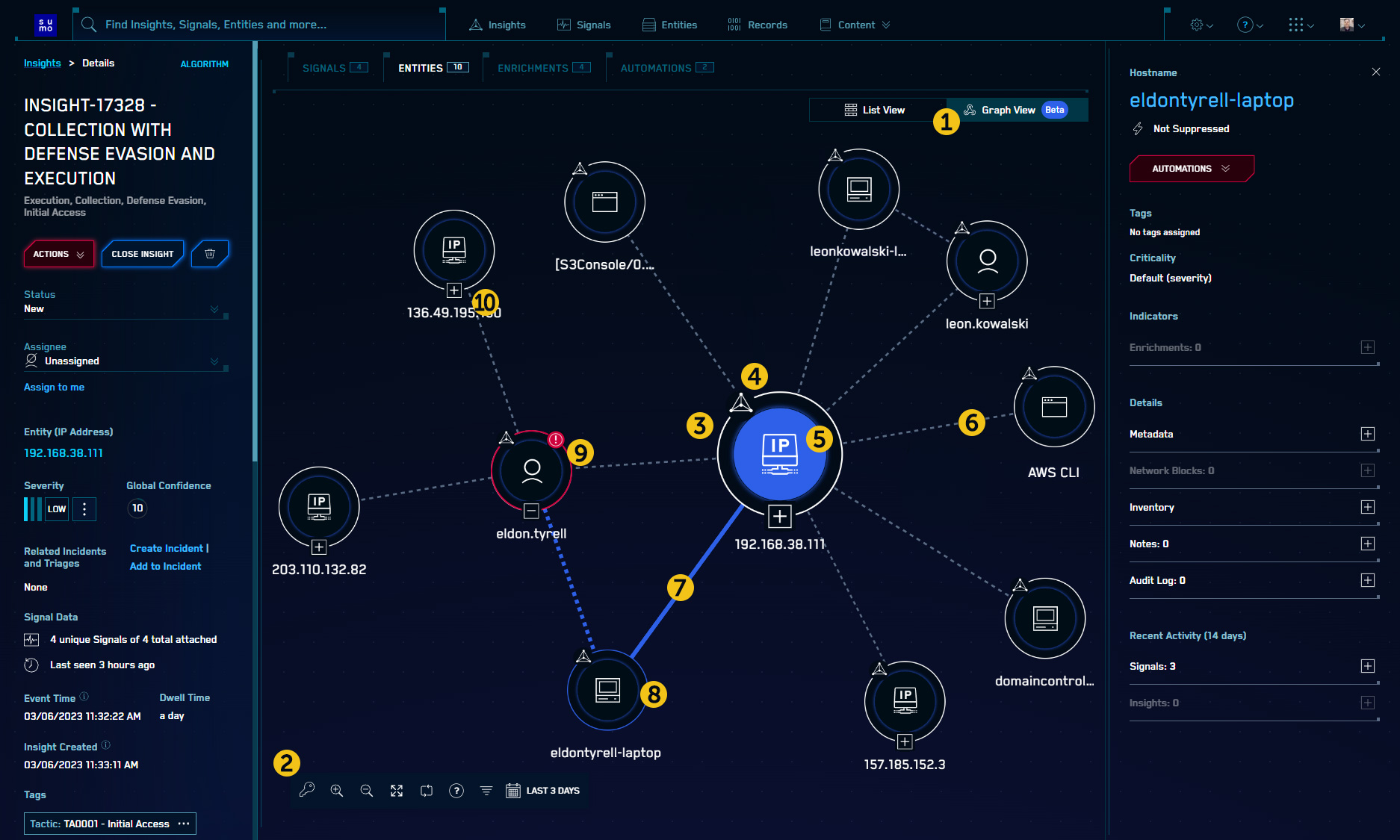
Task: Select the zoom out tool
Action: [367, 790]
